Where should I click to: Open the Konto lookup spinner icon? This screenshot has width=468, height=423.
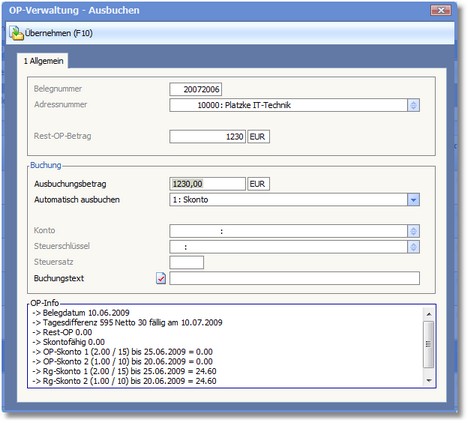pyautogui.click(x=413, y=231)
